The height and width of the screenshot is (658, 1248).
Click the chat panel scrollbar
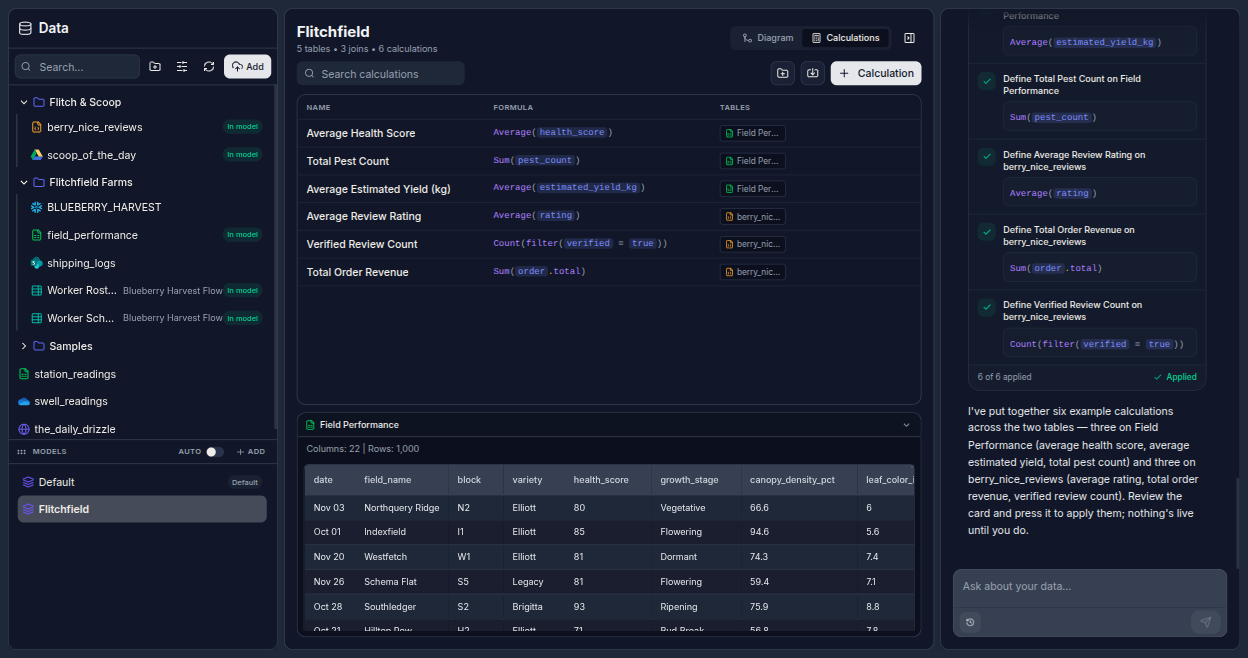[x=1237, y=523]
